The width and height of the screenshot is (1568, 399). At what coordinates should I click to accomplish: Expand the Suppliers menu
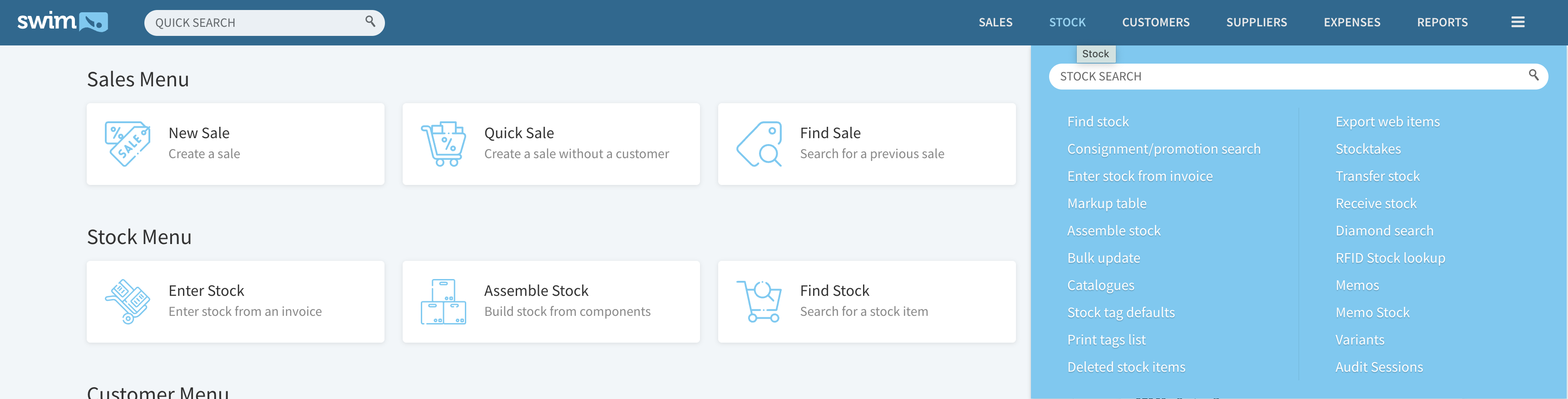pos(1256,23)
